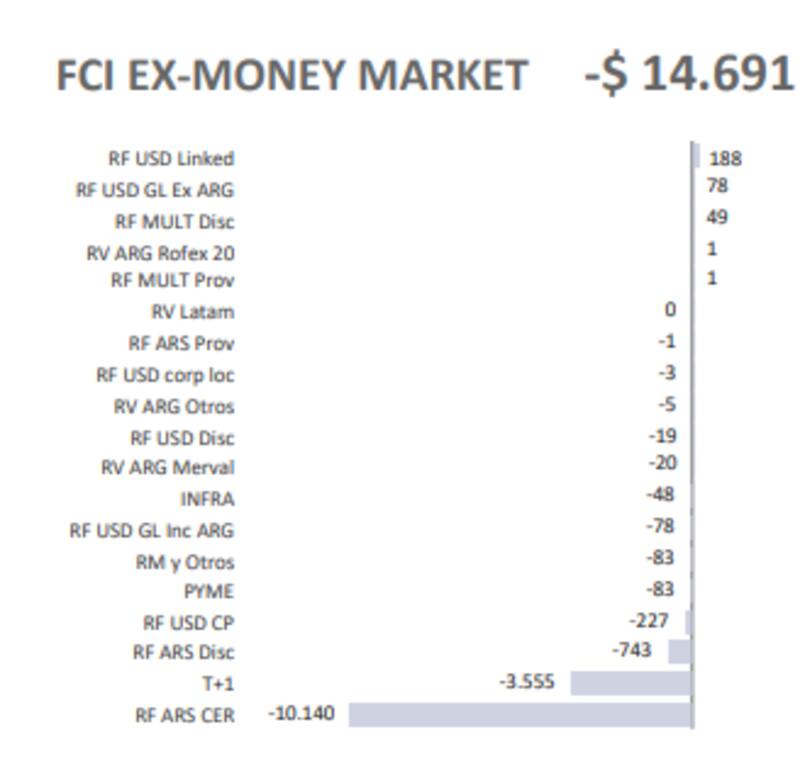Click the -3.555 data label

click(526, 682)
